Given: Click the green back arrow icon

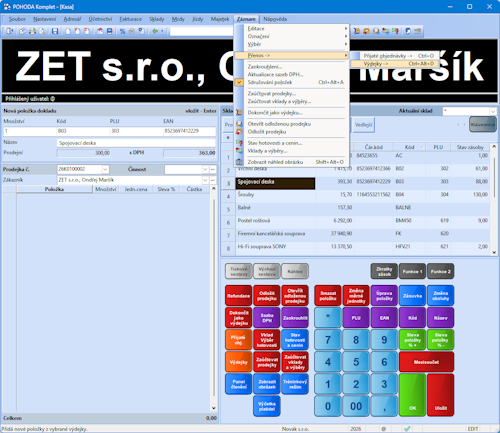Looking at the screenshot, I should [155, 31].
